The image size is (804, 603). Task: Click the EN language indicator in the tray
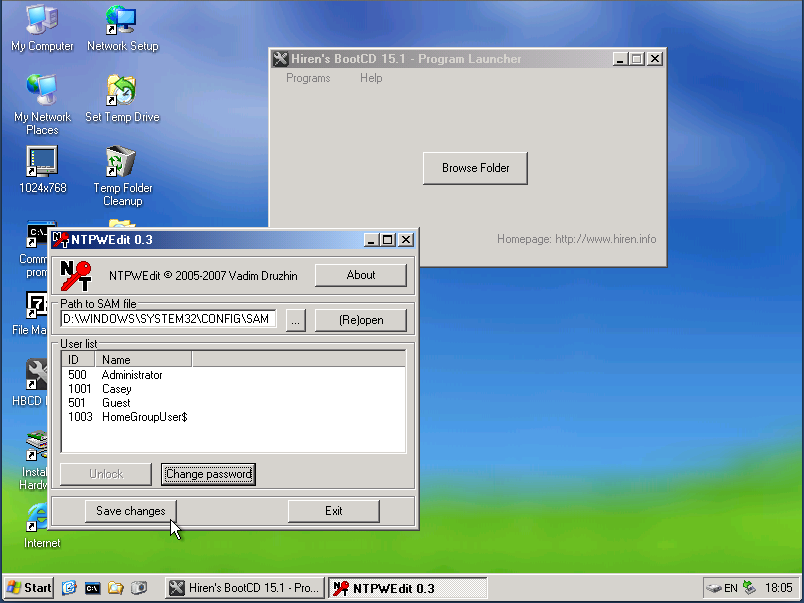pyautogui.click(x=730, y=587)
